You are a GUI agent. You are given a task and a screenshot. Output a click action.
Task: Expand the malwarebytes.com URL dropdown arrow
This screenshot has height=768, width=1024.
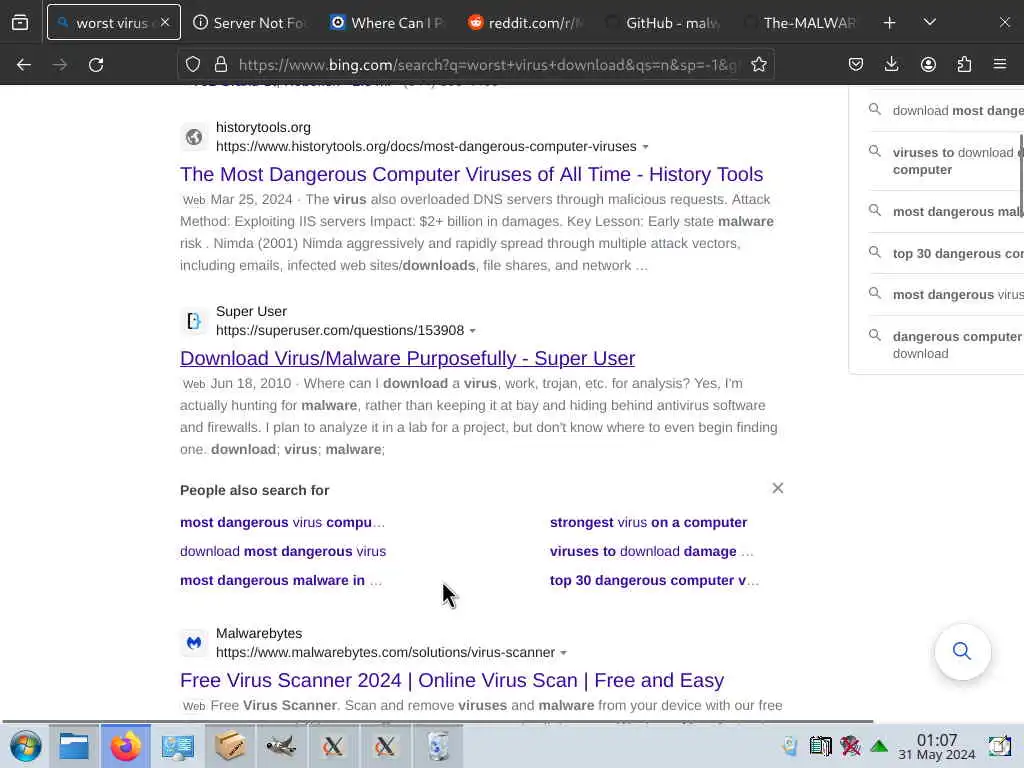[564, 653]
